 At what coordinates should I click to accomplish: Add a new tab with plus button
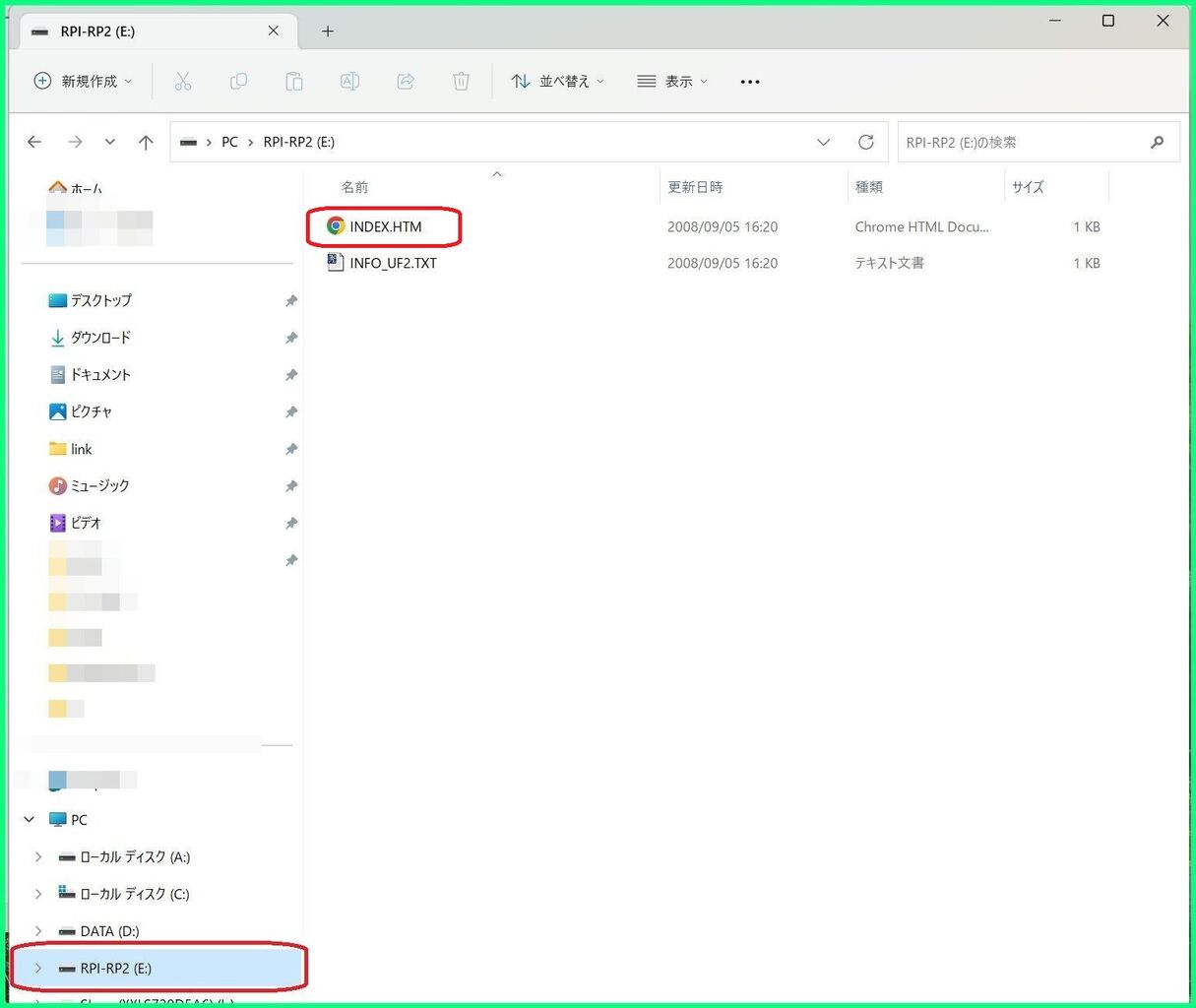point(328,31)
